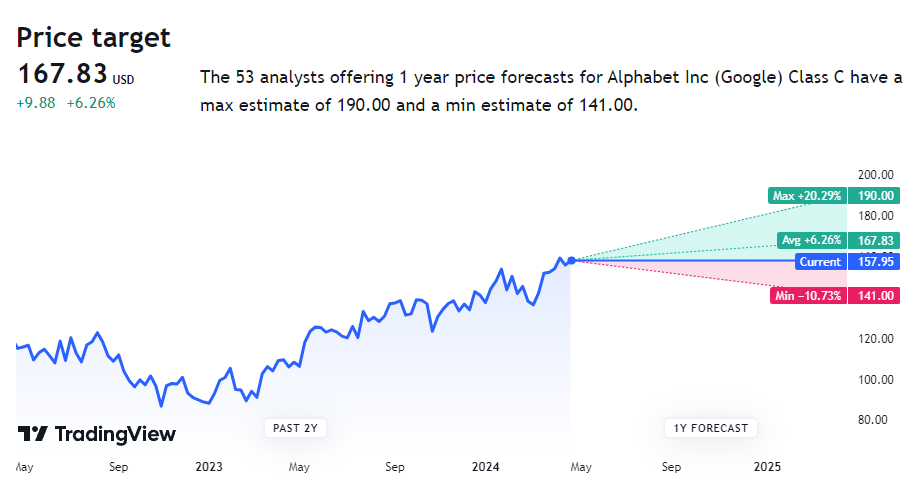This screenshot has width=924, height=492.
Task: Click the Avg +6.26% label
Action: (x=811, y=241)
